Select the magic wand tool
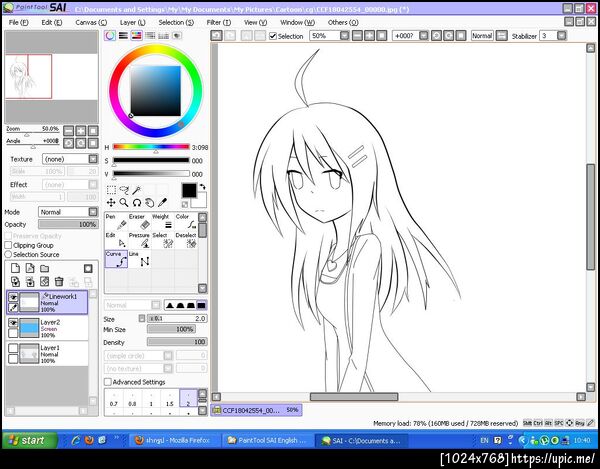600x469 pixels. point(137,190)
